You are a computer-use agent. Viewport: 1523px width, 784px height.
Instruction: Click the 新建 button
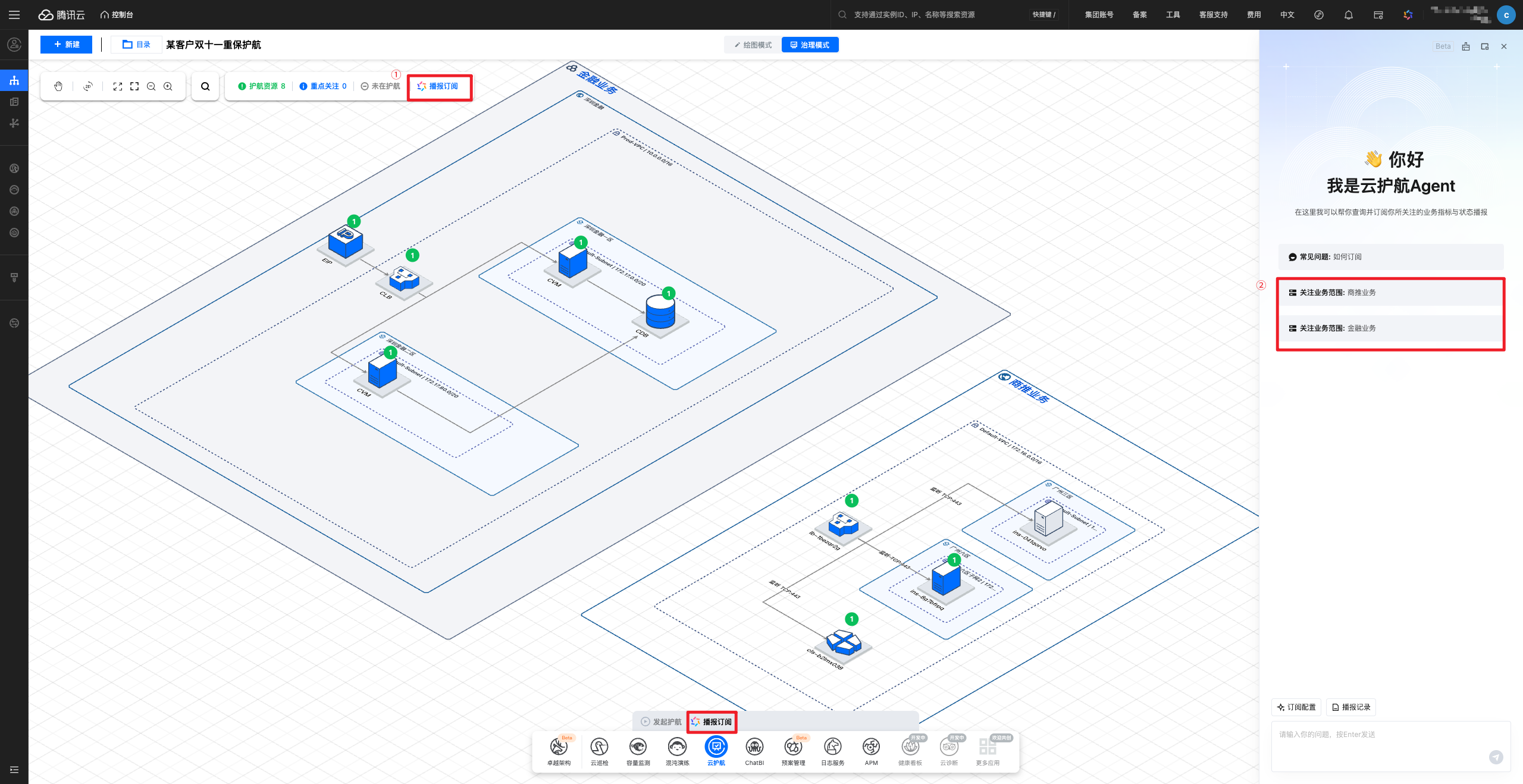67,45
